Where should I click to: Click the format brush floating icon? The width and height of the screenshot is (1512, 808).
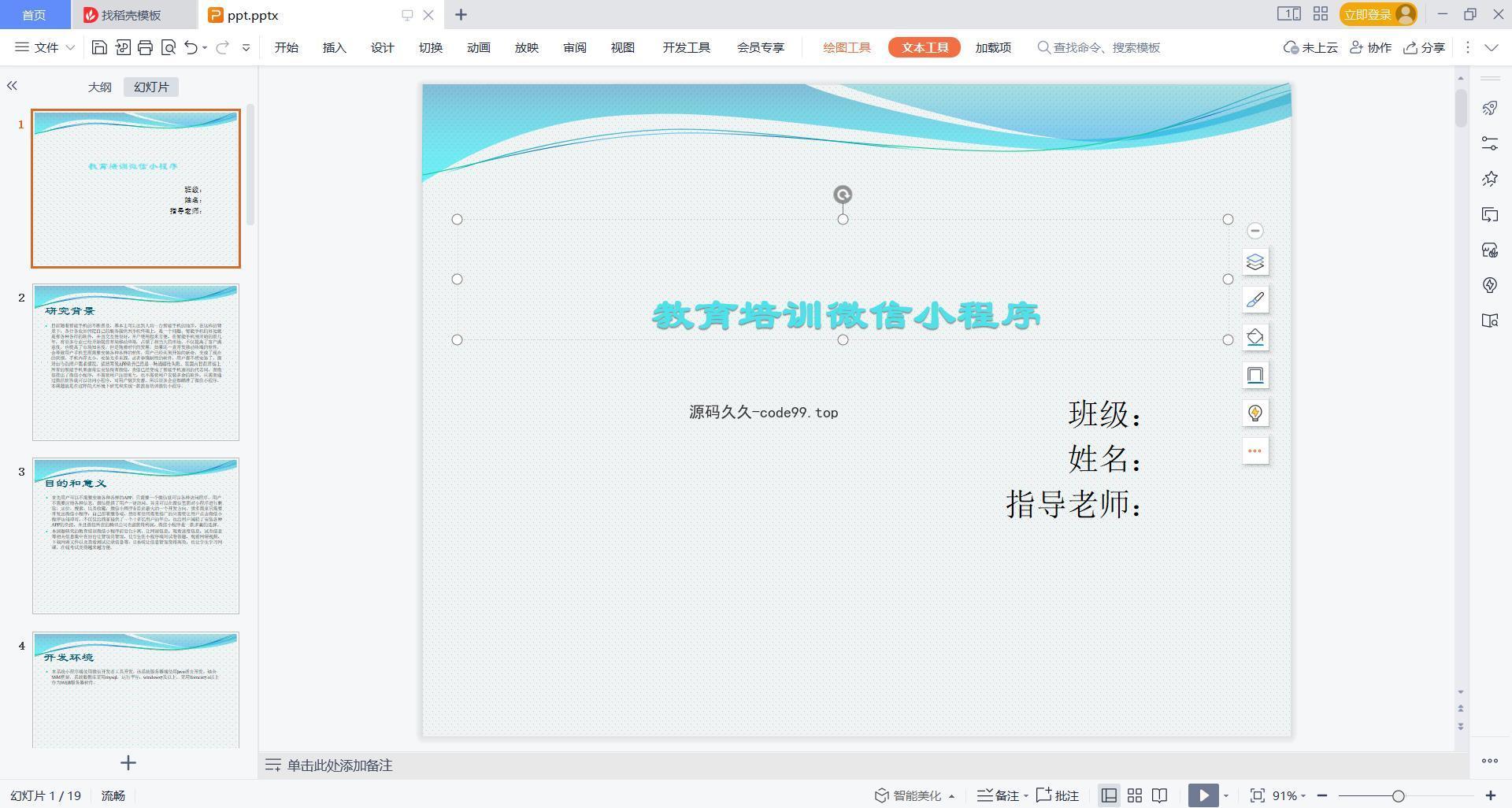pyautogui.click(x=1255, y=300)
